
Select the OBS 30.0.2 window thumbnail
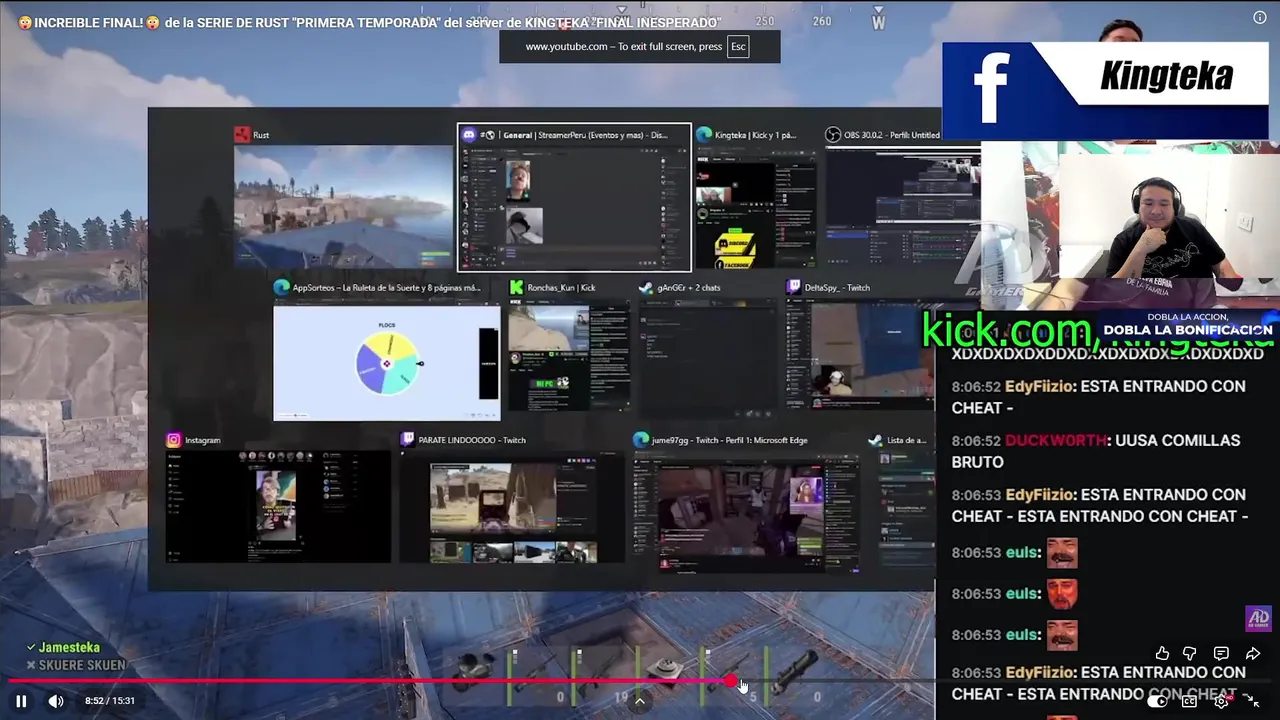[x=903, y=207]
